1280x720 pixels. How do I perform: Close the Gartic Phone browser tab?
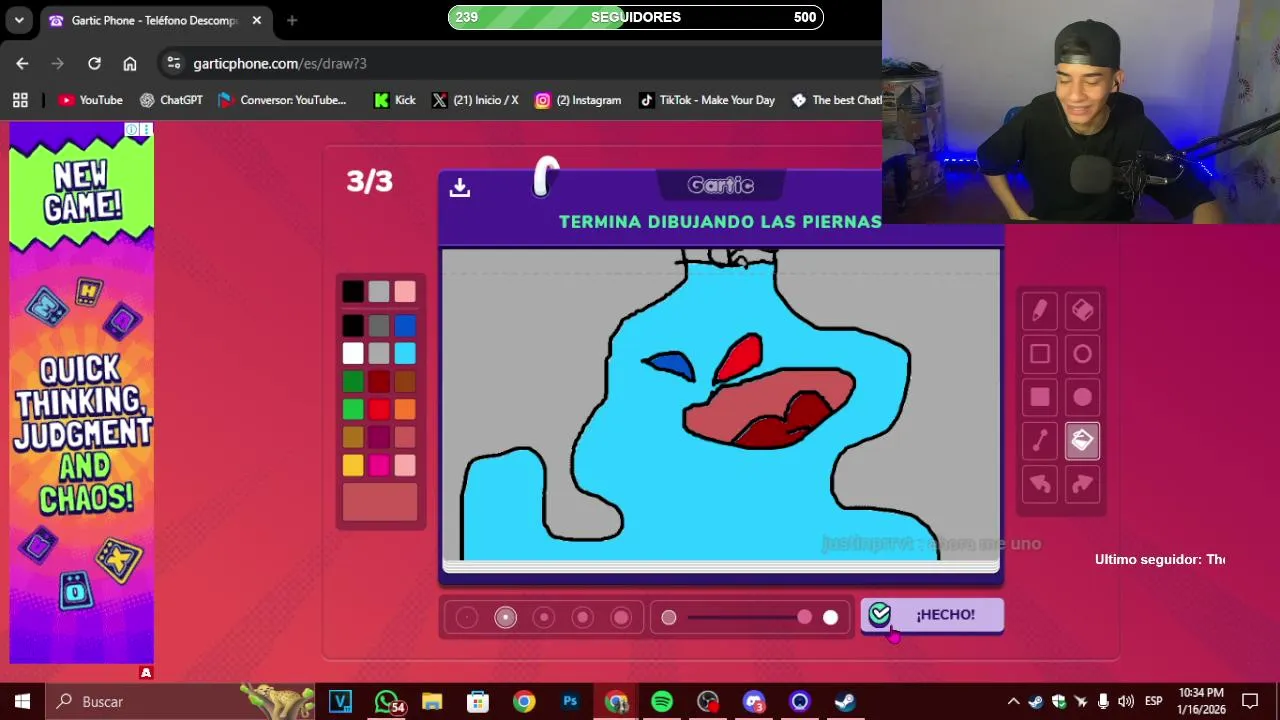tap(257, 20)
